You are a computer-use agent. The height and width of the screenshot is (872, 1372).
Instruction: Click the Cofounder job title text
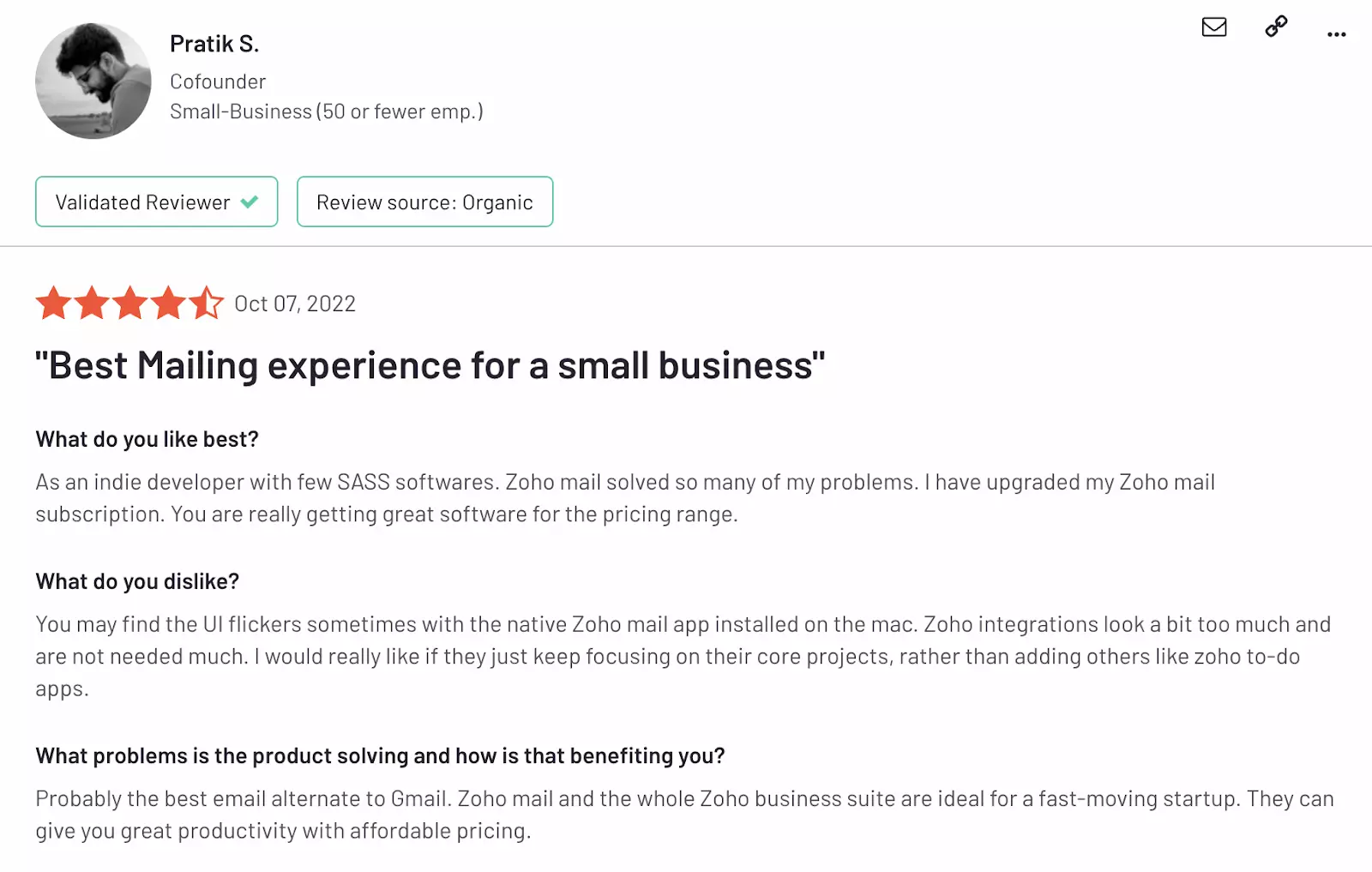click(x=218, y=82)
